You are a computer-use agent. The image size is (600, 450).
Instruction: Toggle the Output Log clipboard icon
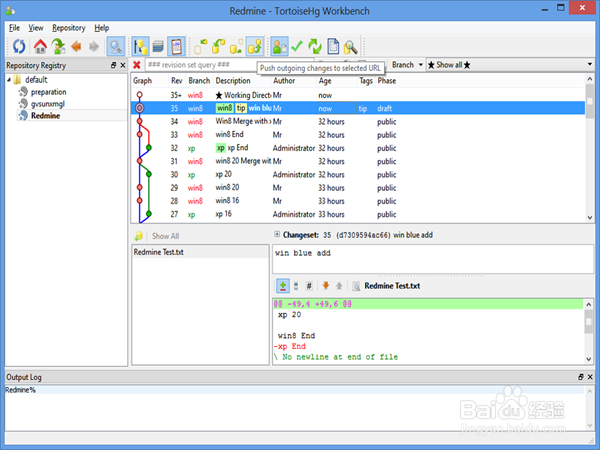pyautogui.click(x=176, y=47)
